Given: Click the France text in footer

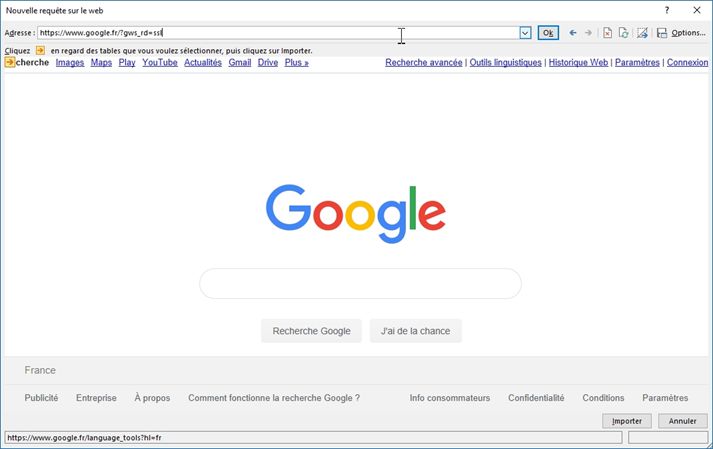Looking at the screenshot, I should tap(40, 370).
